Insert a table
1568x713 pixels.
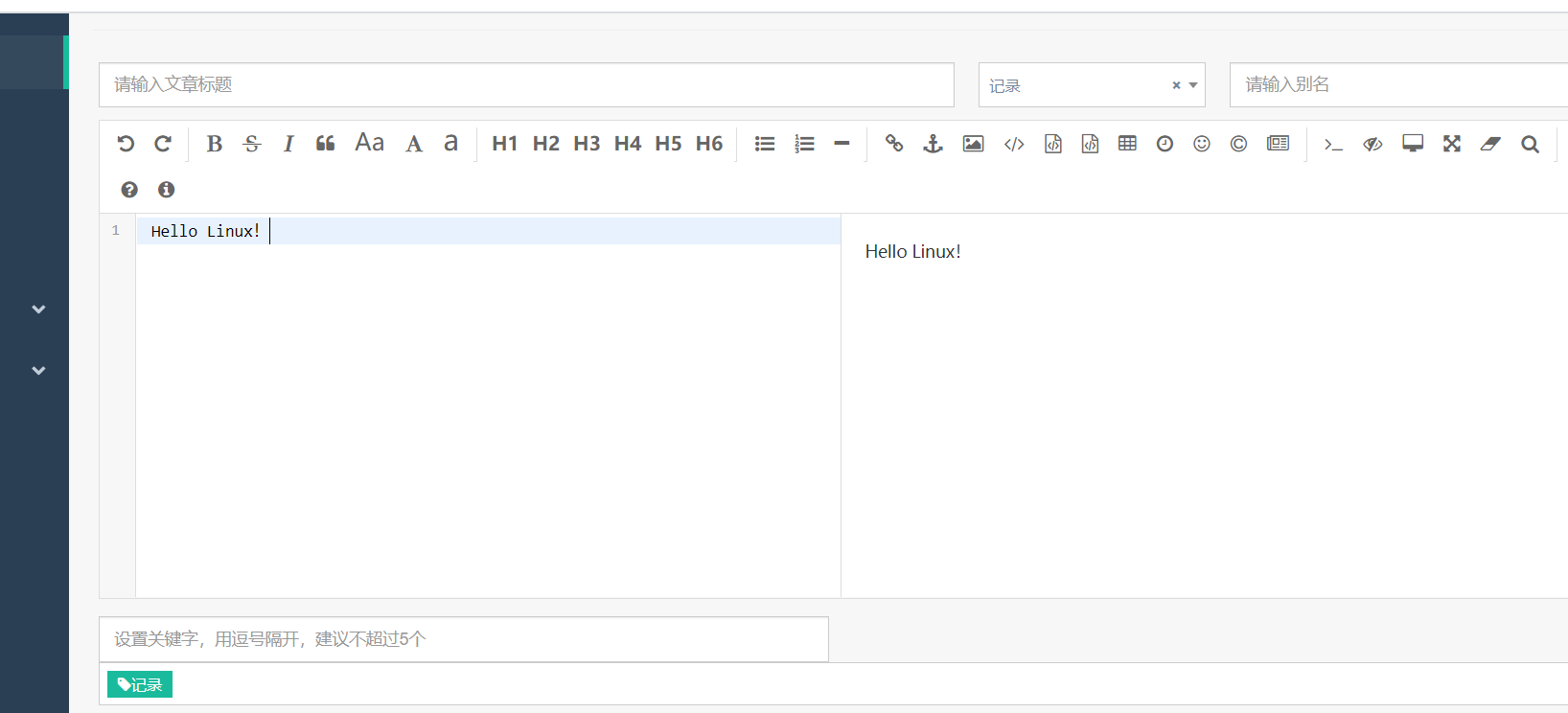coord(1127,144)
